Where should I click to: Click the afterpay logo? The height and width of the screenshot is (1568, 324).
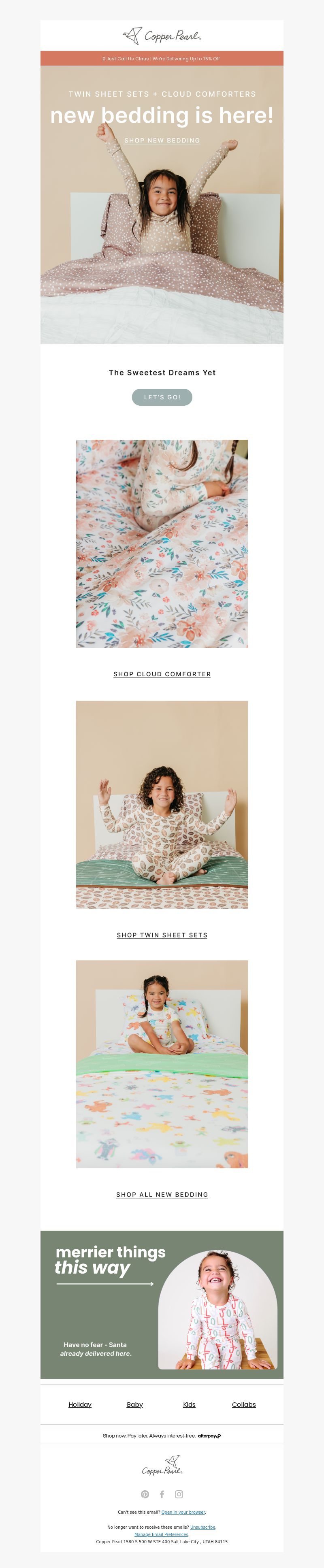[209, 1435]
